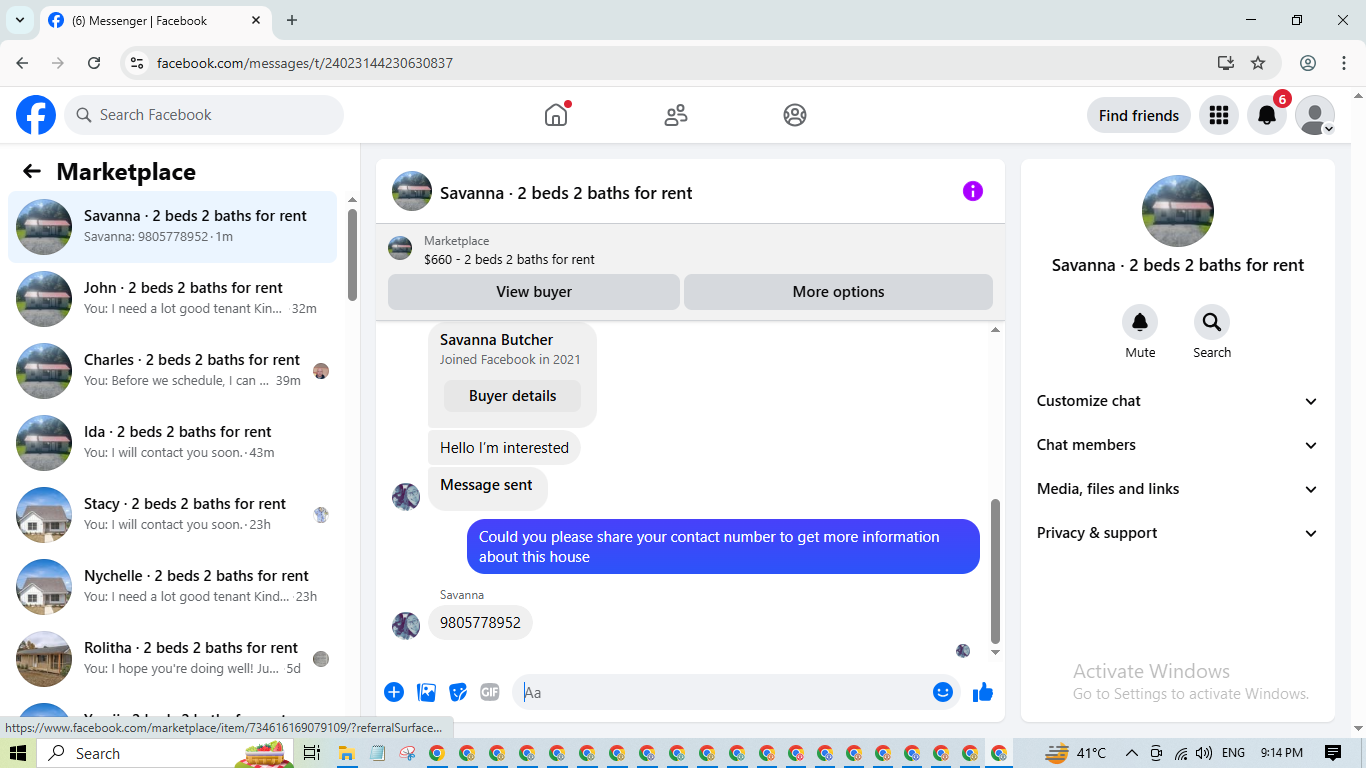Viewport: 1366px width, 768px height.
Task: Click the Facebook logo icon
Action: (x=36, y=115)
